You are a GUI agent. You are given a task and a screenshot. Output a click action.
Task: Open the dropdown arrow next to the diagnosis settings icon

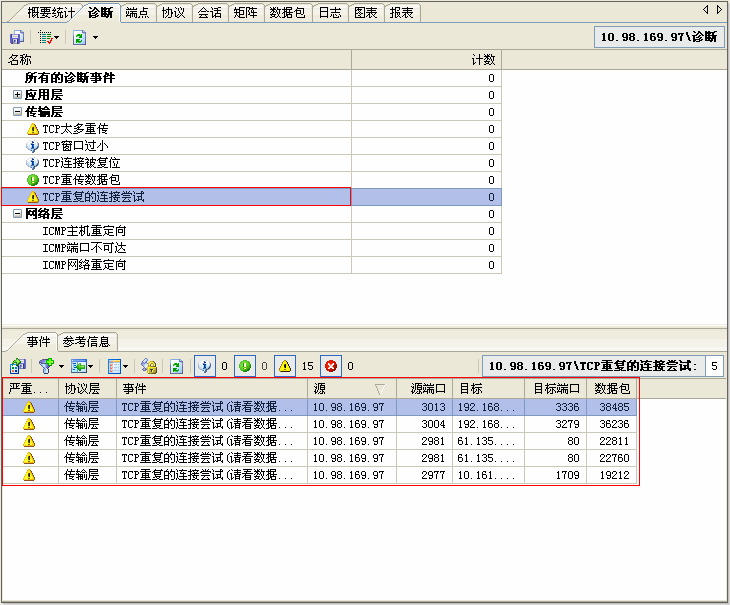pos(57,37)
